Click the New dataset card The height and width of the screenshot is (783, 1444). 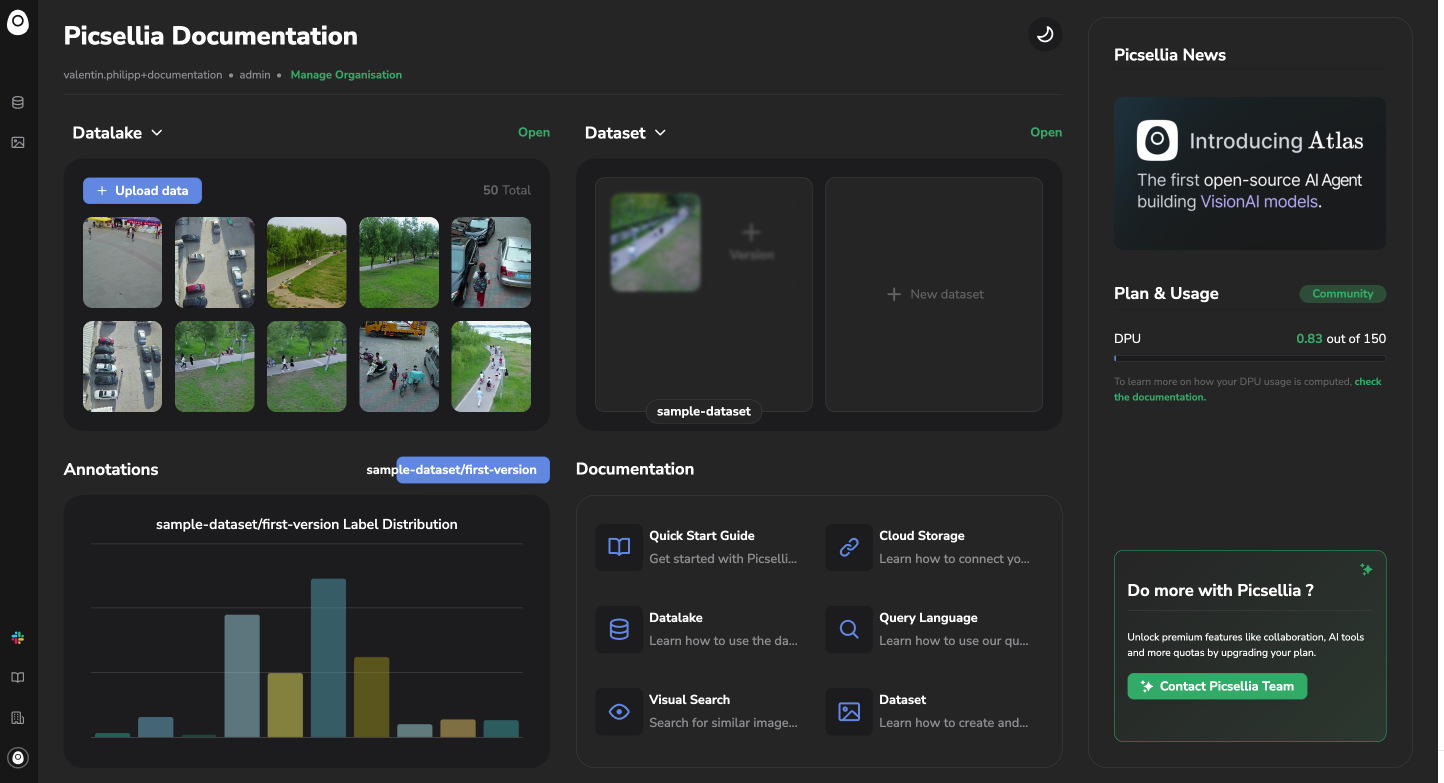pyautogui.click(x=934, y=294)
